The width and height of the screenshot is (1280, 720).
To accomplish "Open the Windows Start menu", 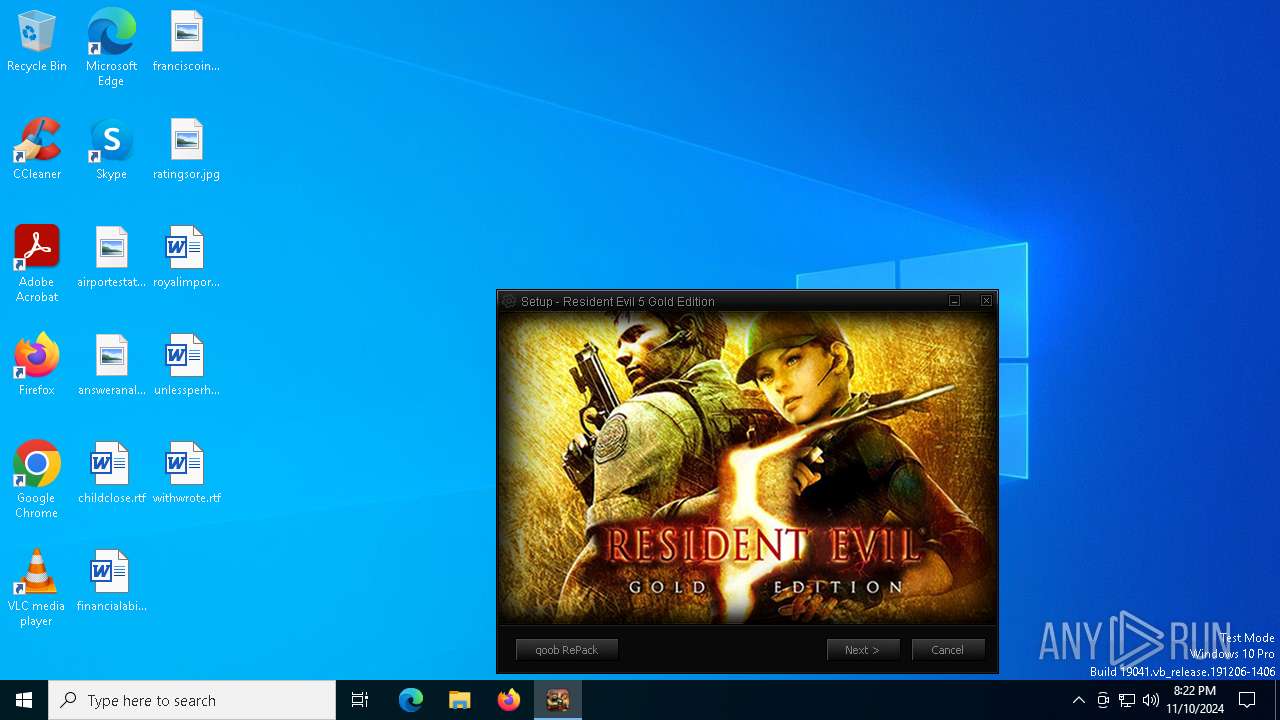I will tap(24, 700).
